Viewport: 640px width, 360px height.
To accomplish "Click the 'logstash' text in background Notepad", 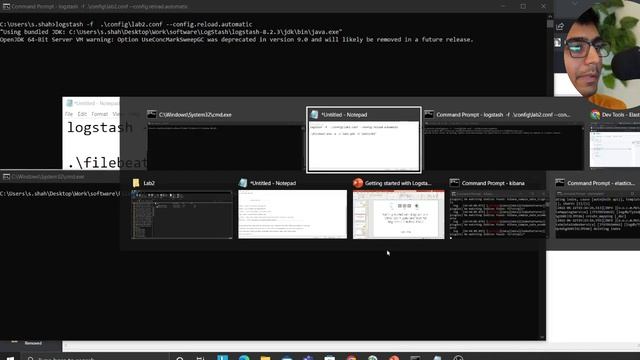I will click(x=100, y=128).
